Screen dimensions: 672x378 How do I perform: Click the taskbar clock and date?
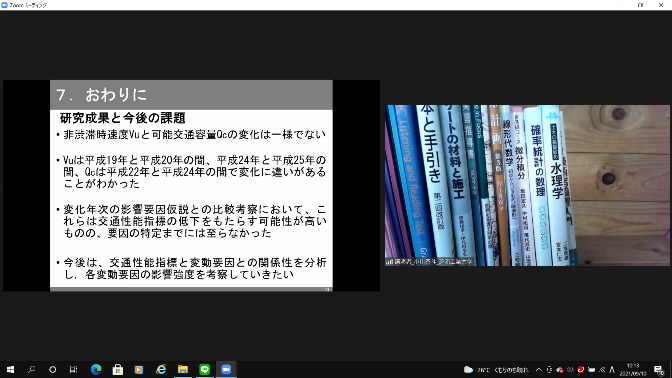633,369
